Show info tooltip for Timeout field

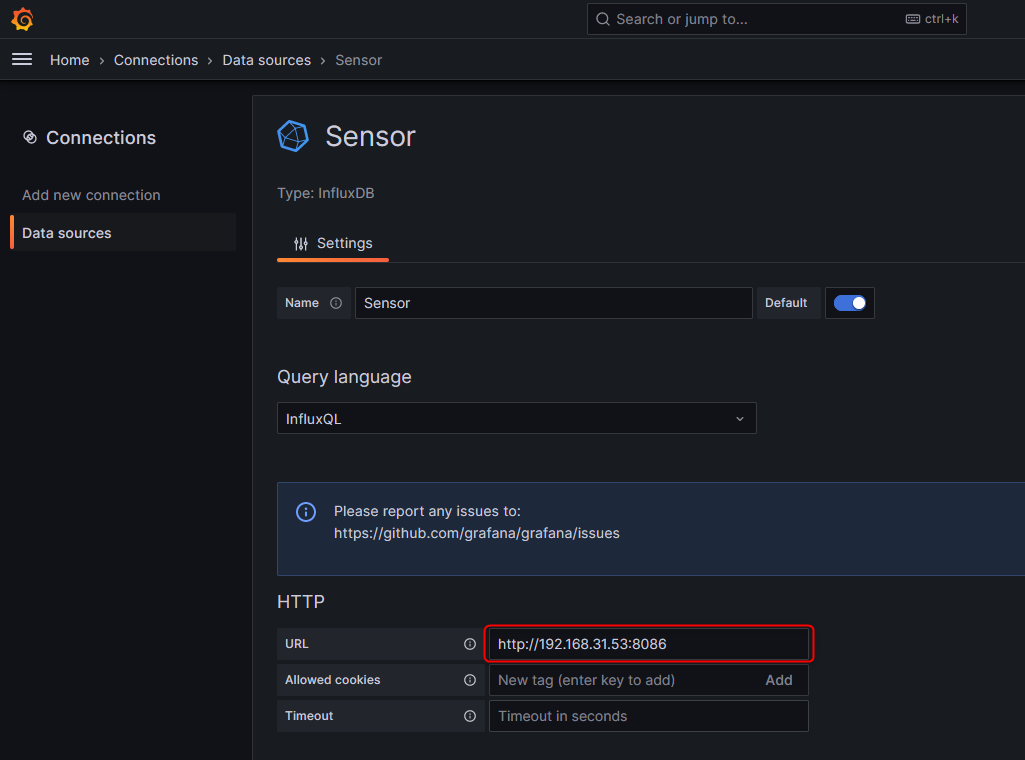point(470,716)
